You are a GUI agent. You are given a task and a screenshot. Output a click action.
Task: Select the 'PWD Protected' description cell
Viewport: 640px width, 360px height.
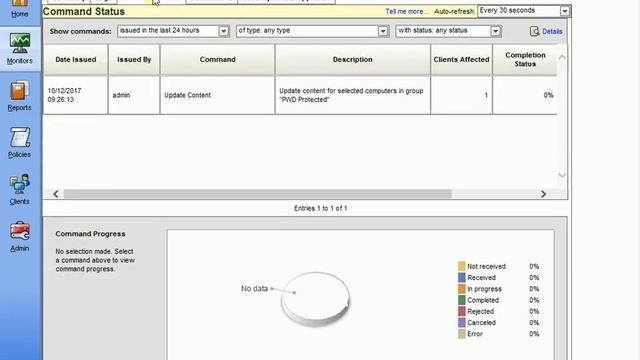[353, 95]
